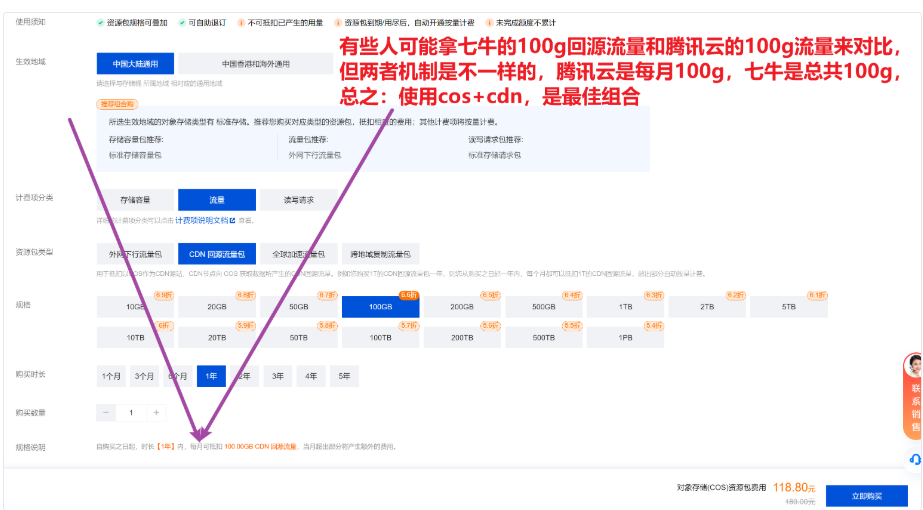Click the minus icon for purchase quantity
Viewport: 923px width, 510px height.
point(106,413)
